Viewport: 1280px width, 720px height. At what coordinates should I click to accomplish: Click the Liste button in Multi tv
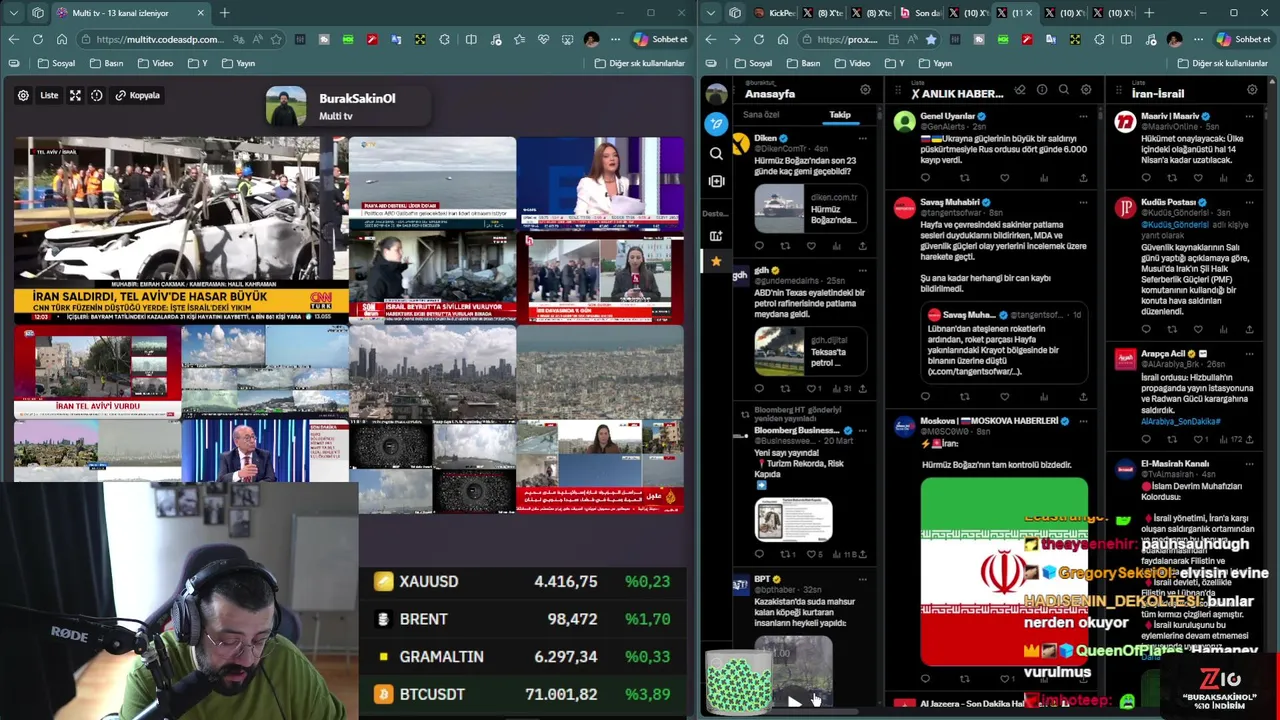pyautogui.click(x=49, y=95)
